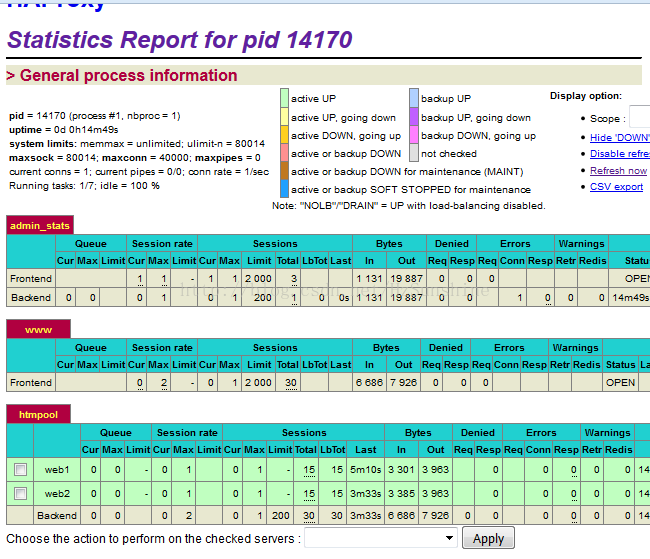
Task: Click Backend row label in htmpool table
Action: point(57,515)
